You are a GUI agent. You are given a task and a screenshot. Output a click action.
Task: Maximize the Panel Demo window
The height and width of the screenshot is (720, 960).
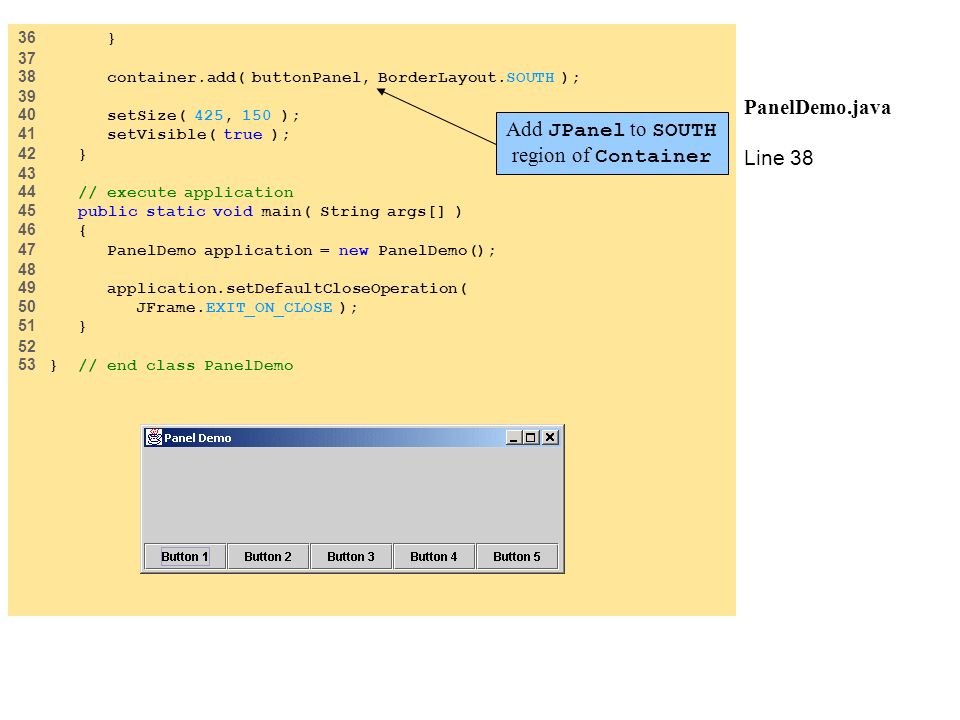531,437
